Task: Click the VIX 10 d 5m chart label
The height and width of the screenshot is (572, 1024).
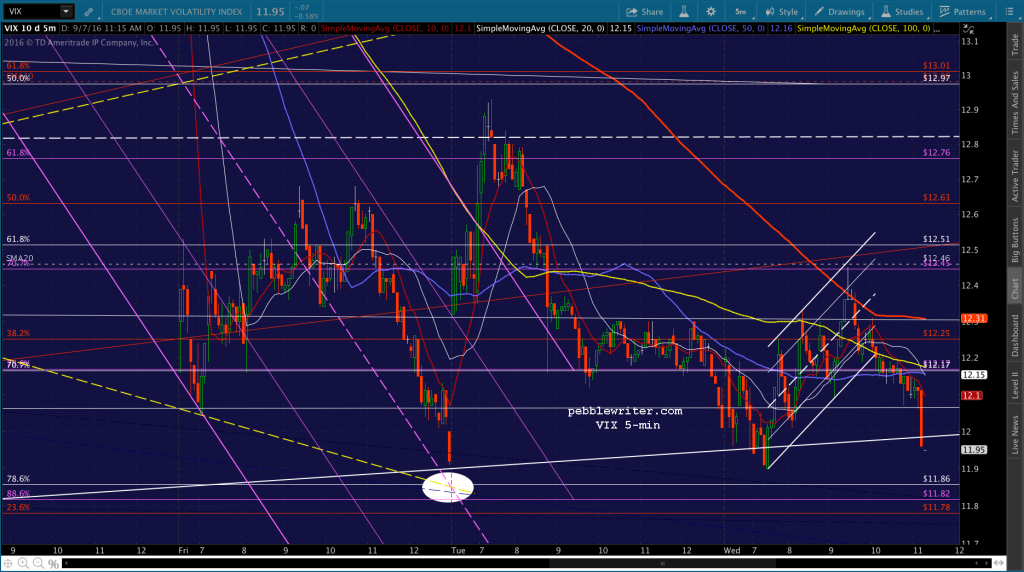Action: pos(30,29)
